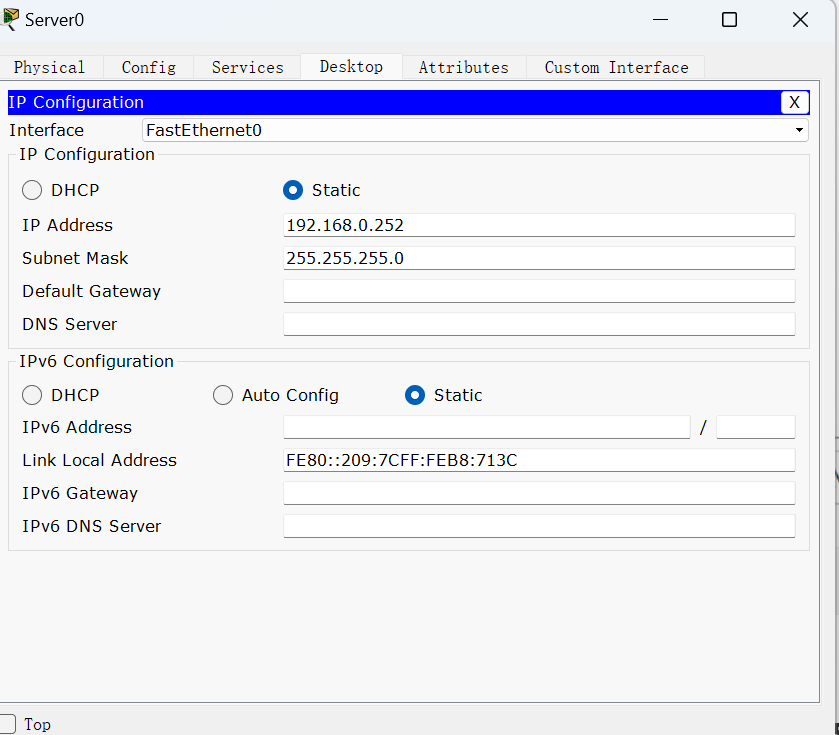Close the IP Configuration panel

coord(794,102)
